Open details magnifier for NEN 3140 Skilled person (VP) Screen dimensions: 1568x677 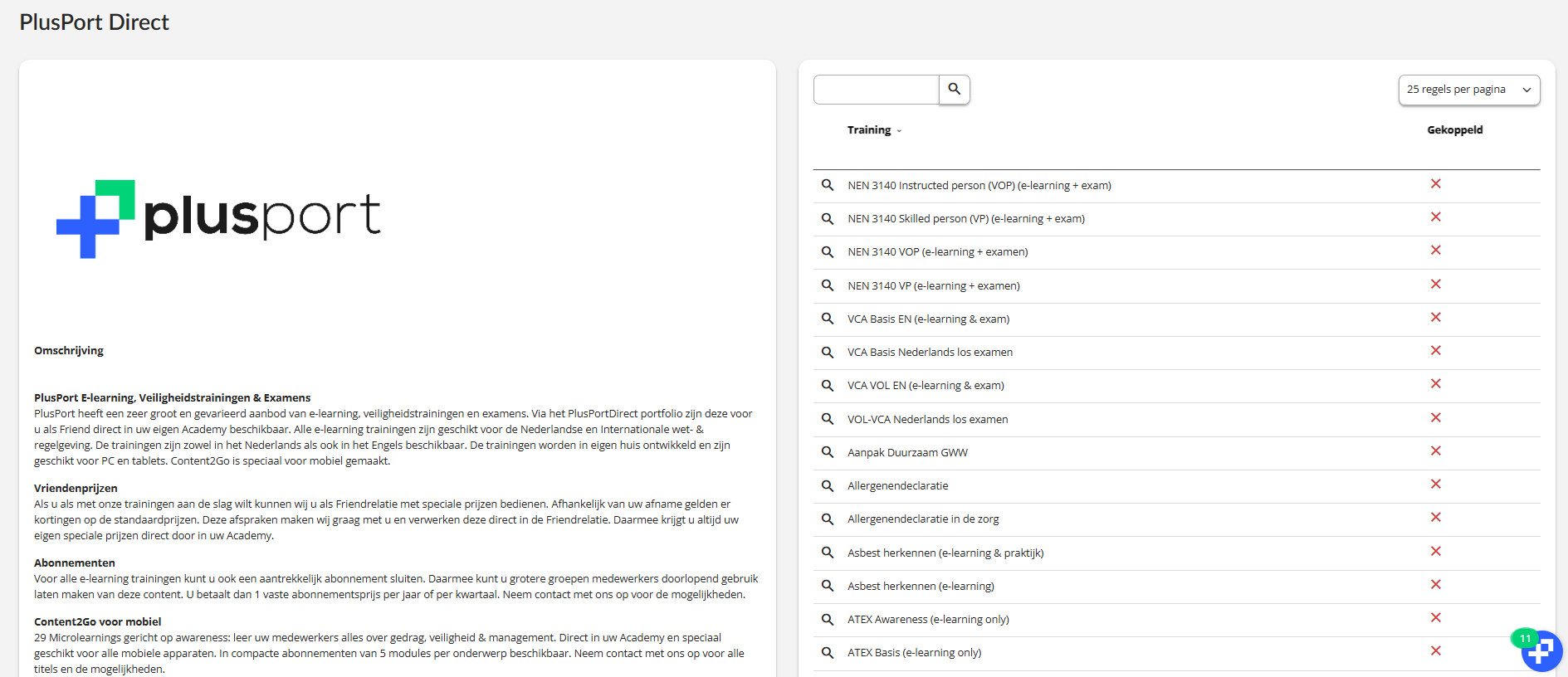(828, 218)
